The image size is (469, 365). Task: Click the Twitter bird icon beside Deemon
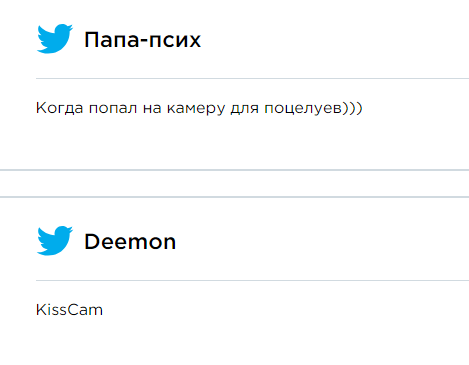coord(55,240)
